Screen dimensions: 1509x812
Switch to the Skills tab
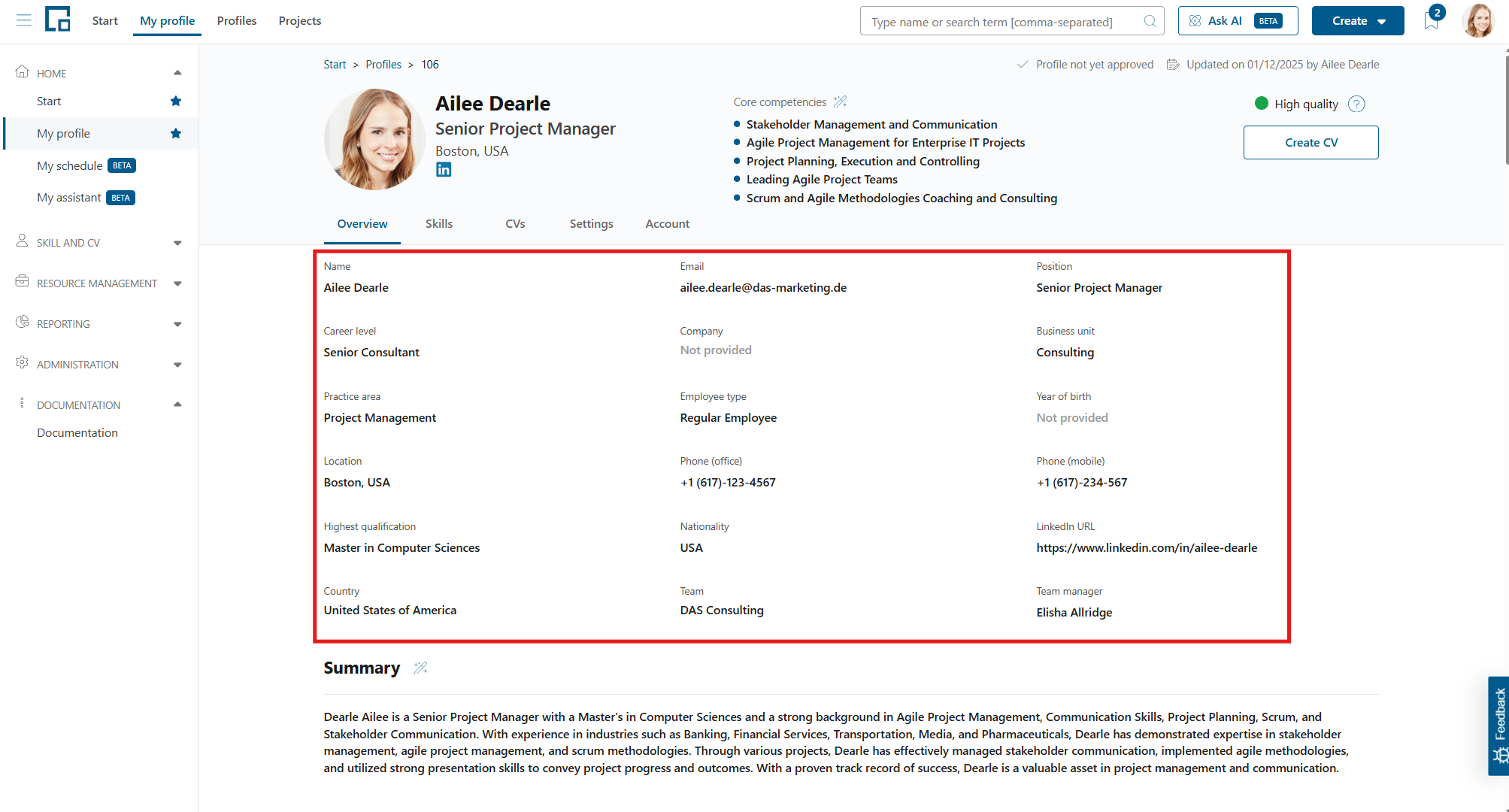(439, 224)
